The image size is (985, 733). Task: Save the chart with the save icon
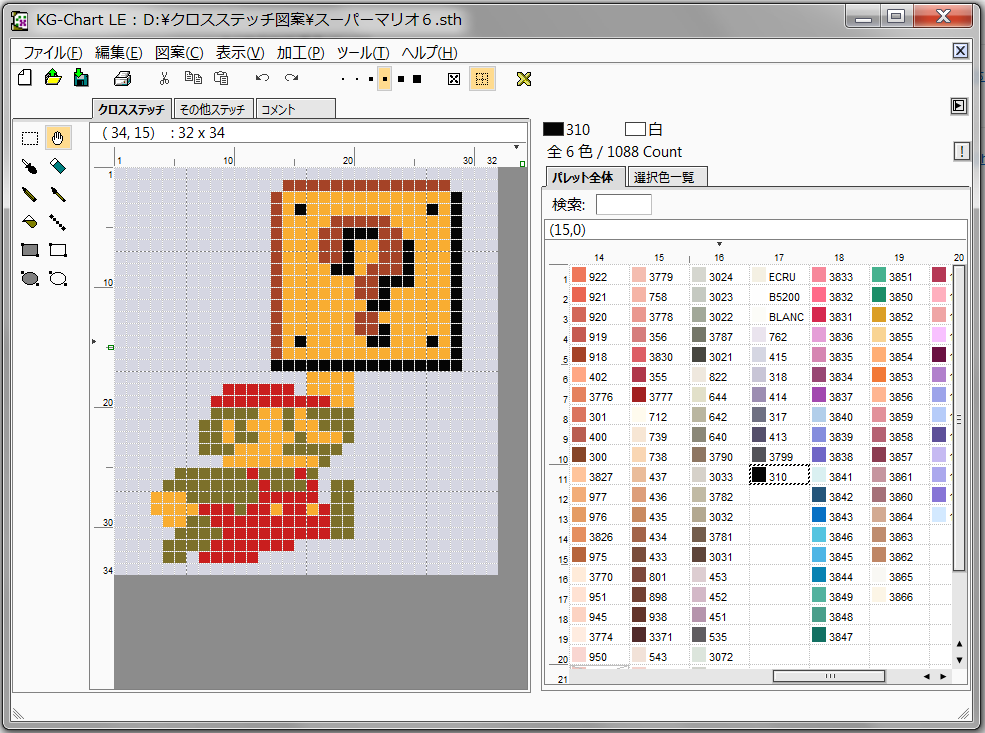point(81,78)
